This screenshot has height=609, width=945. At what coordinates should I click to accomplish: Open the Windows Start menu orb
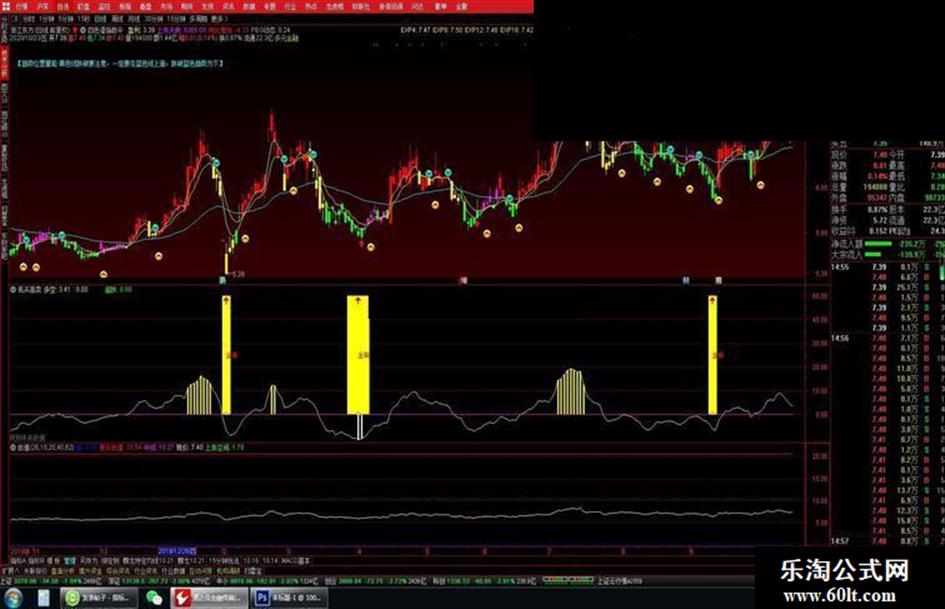tap(12, 598)
